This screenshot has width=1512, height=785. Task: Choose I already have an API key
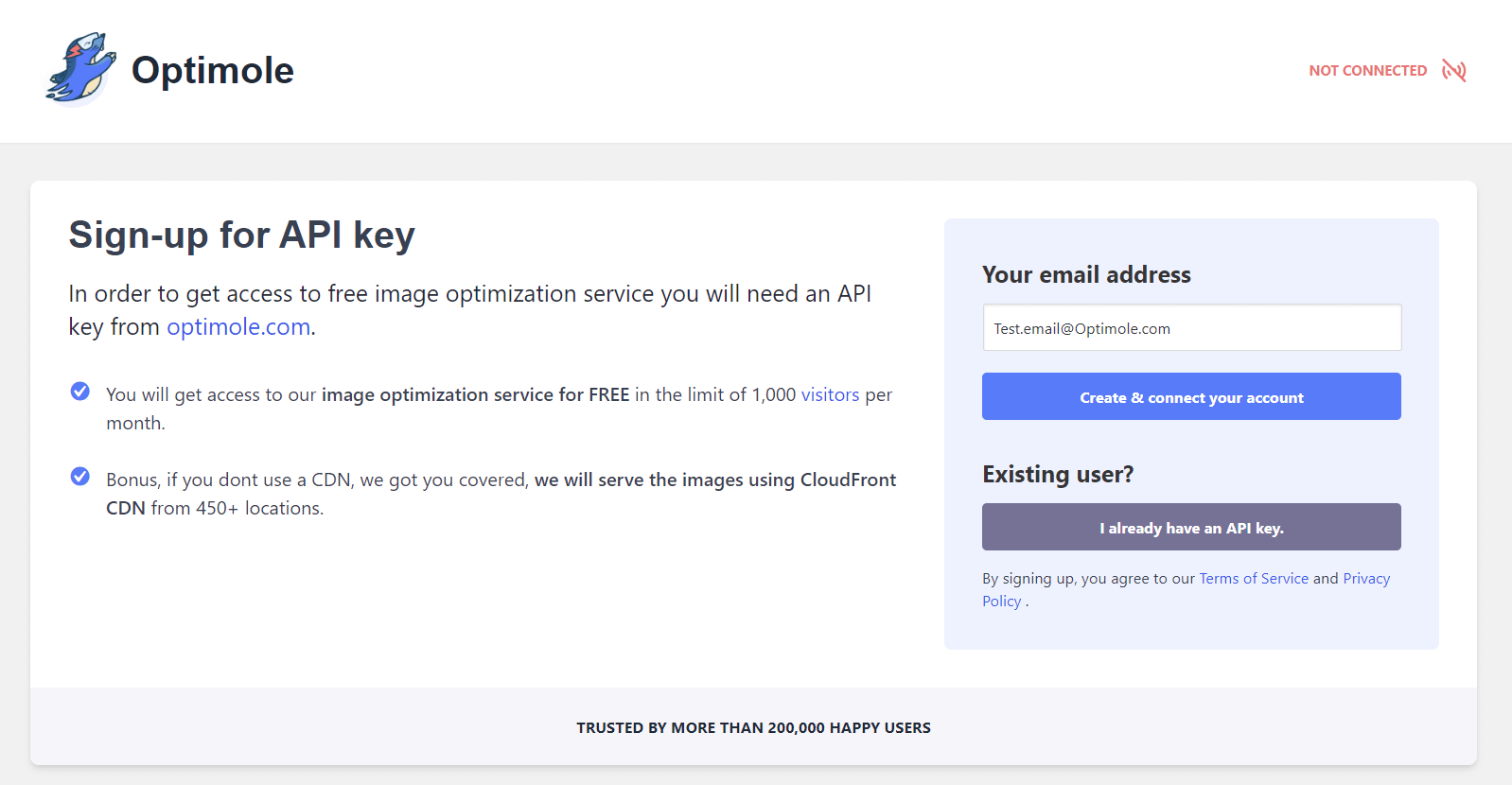click(1191, 528)
